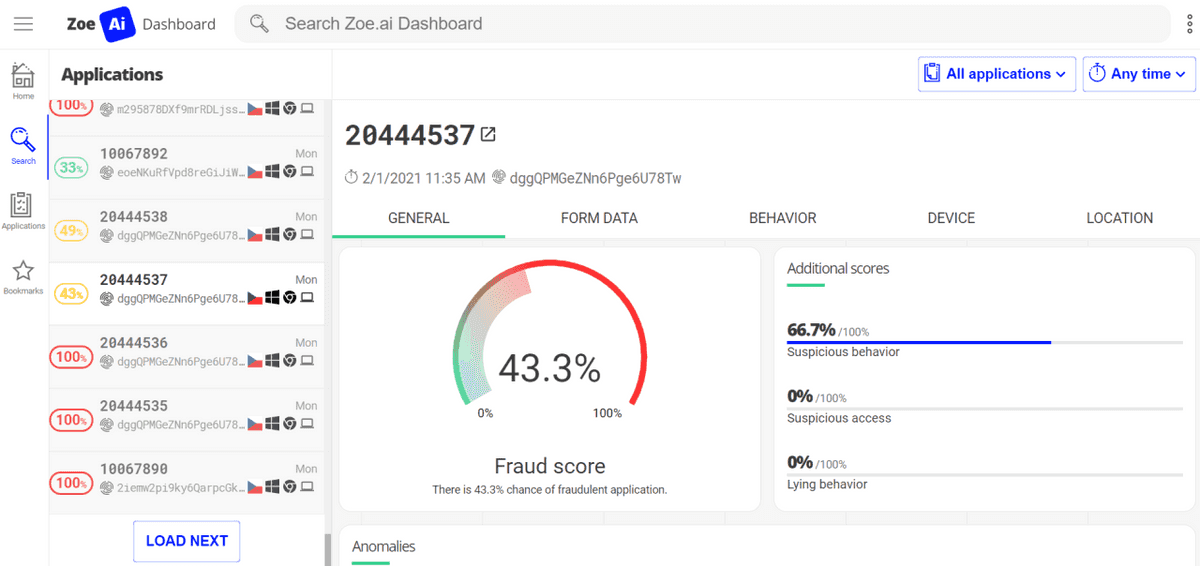Click the Additional scores heading
This screenshot has width=1200, height=566.
pyautogui.click(x=838, y=268)
